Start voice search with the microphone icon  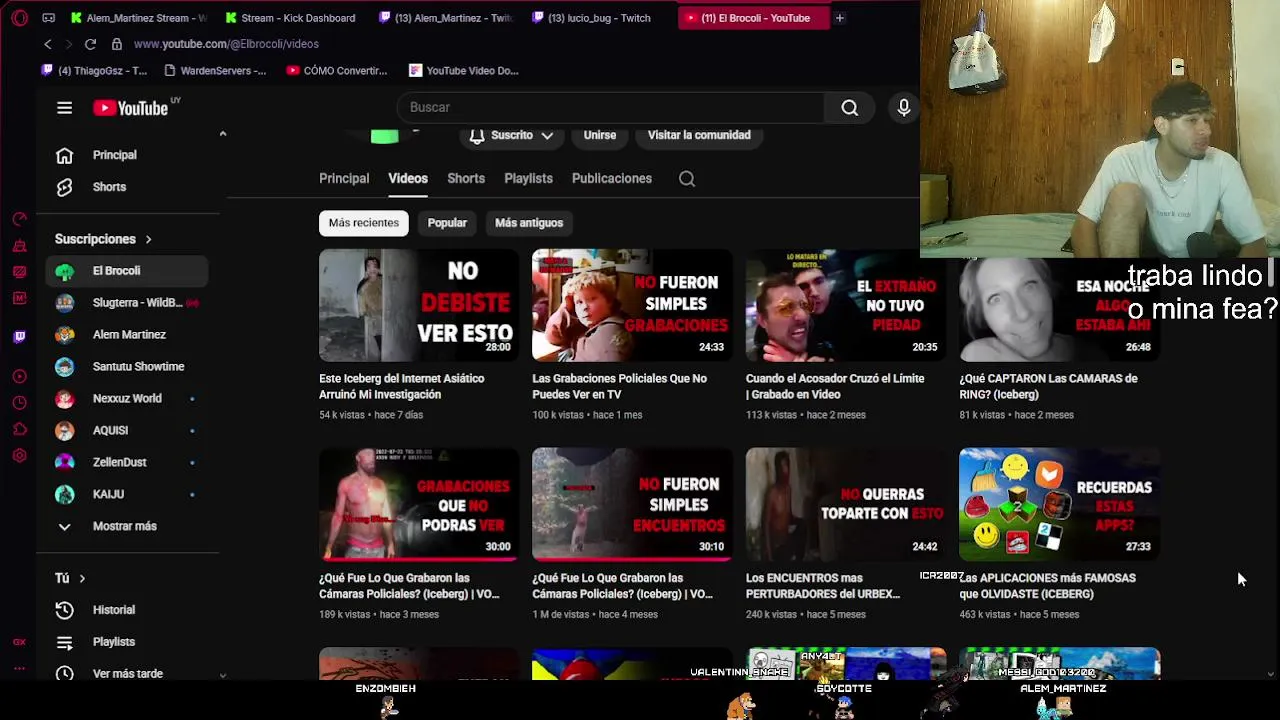(x=903, y=108)
